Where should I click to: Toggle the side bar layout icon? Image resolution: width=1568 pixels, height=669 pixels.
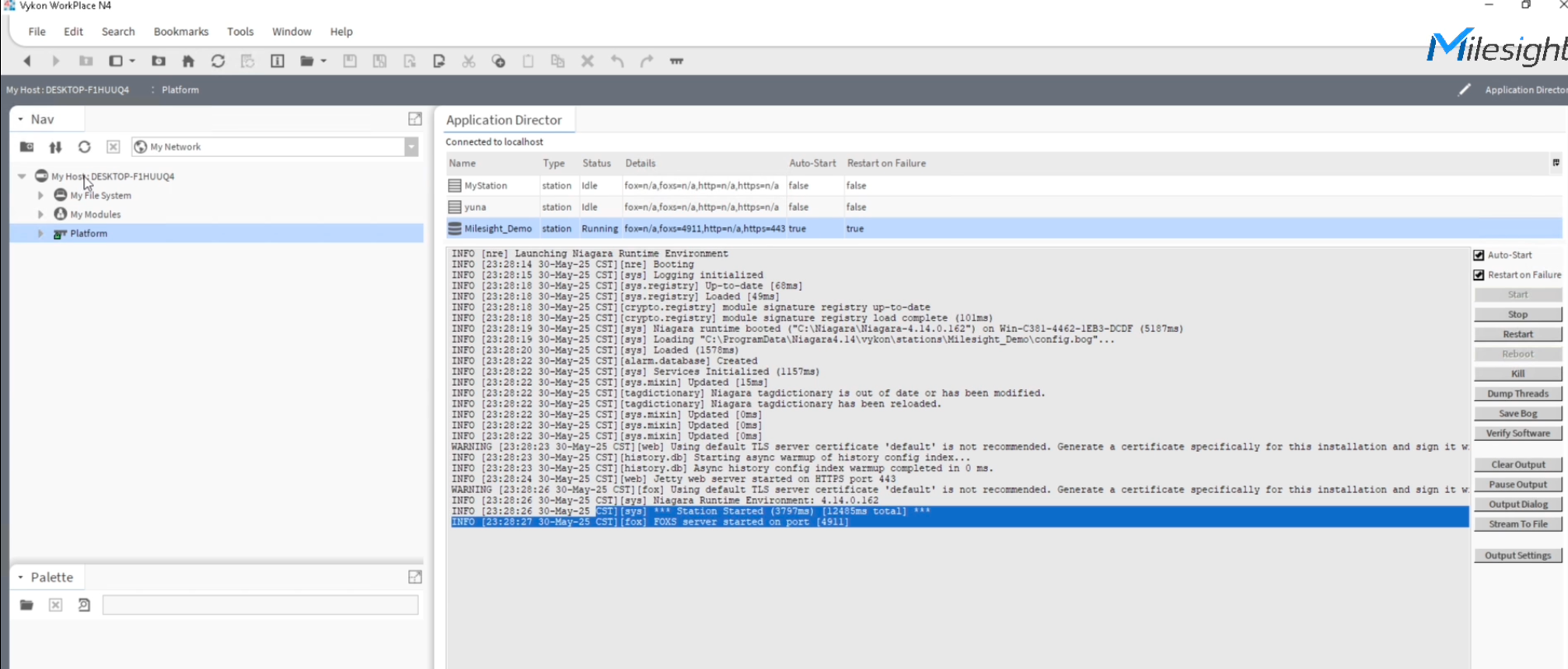pyautogui.click(x=116, y=61)
